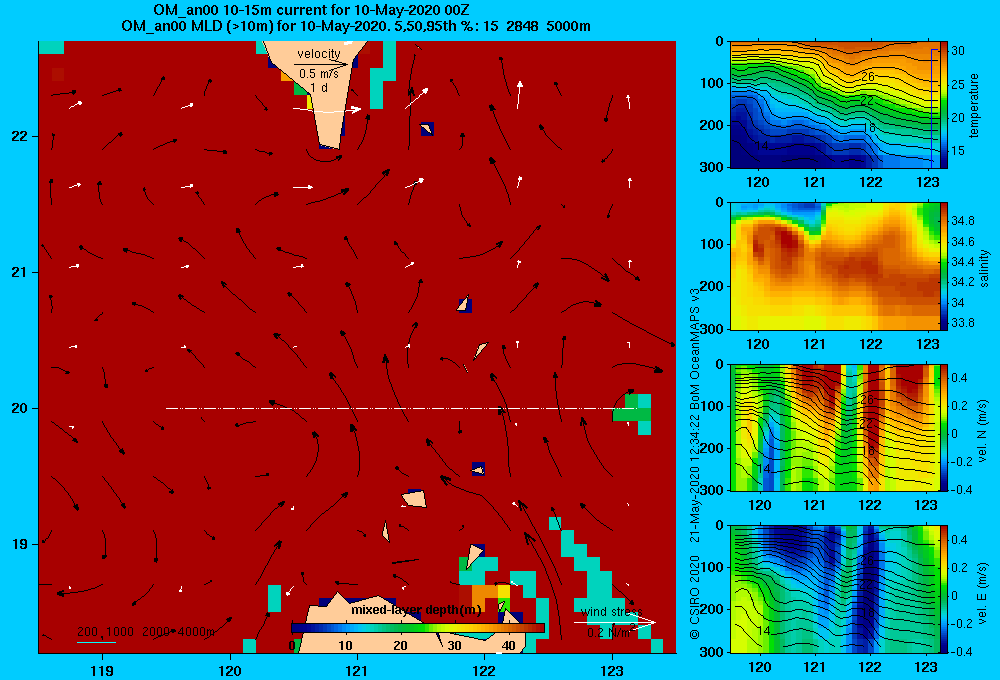Click the 'velocity' legend label
The width and height of the screenshot is (1000, 680).
click(x=319, y=54)
